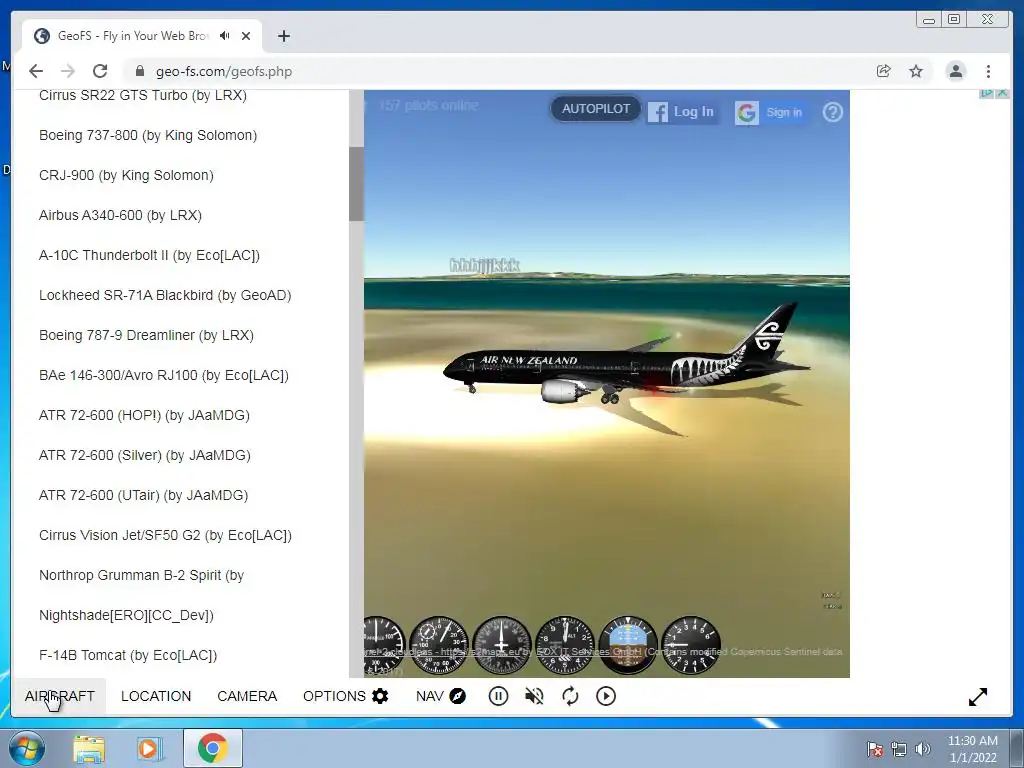This screenshot has width=1024, height=768.
Task: Click the address bar geo-fs.com URL
Action: 224,71
